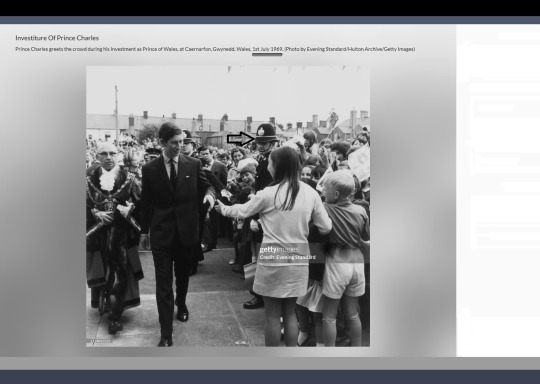Click the '1st July 1969' date in caption
540x384 pixels.
[x=267, y=49]
